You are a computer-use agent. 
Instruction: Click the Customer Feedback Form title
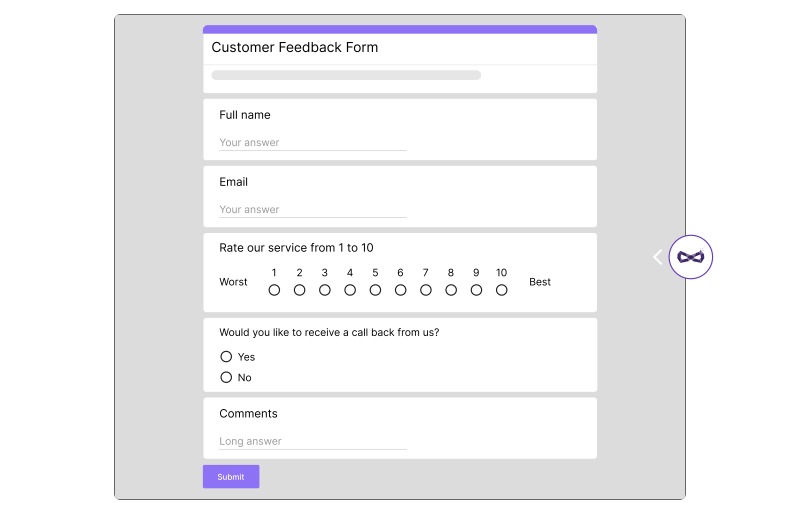point(295,47)
